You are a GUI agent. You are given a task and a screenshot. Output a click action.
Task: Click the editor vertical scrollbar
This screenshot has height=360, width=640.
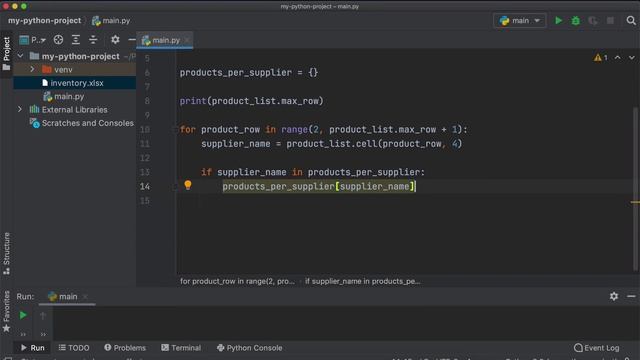click(636, 188)
